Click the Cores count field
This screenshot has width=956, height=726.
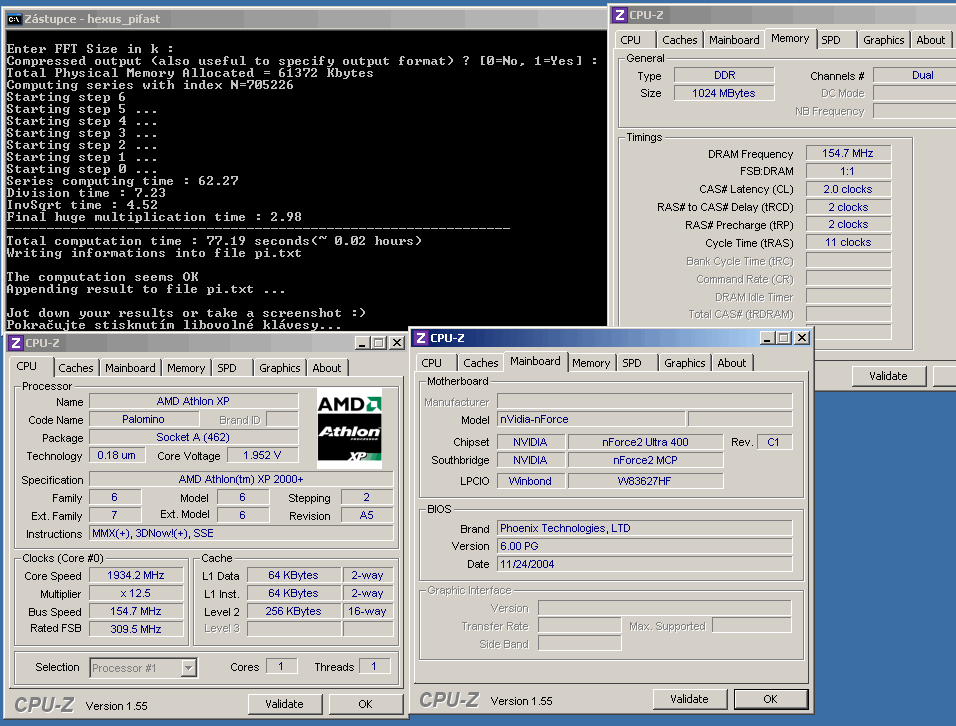[x=281, y=666]
